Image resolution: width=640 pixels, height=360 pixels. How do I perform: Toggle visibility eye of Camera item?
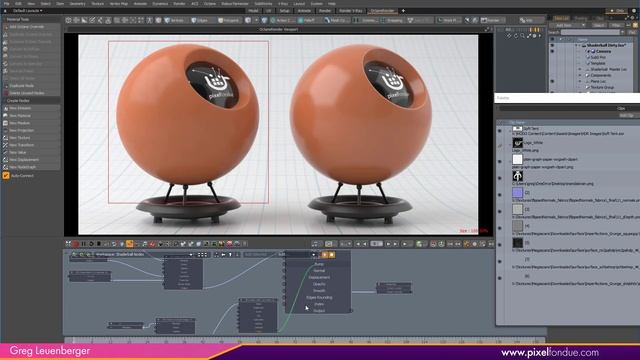(552, 51)
